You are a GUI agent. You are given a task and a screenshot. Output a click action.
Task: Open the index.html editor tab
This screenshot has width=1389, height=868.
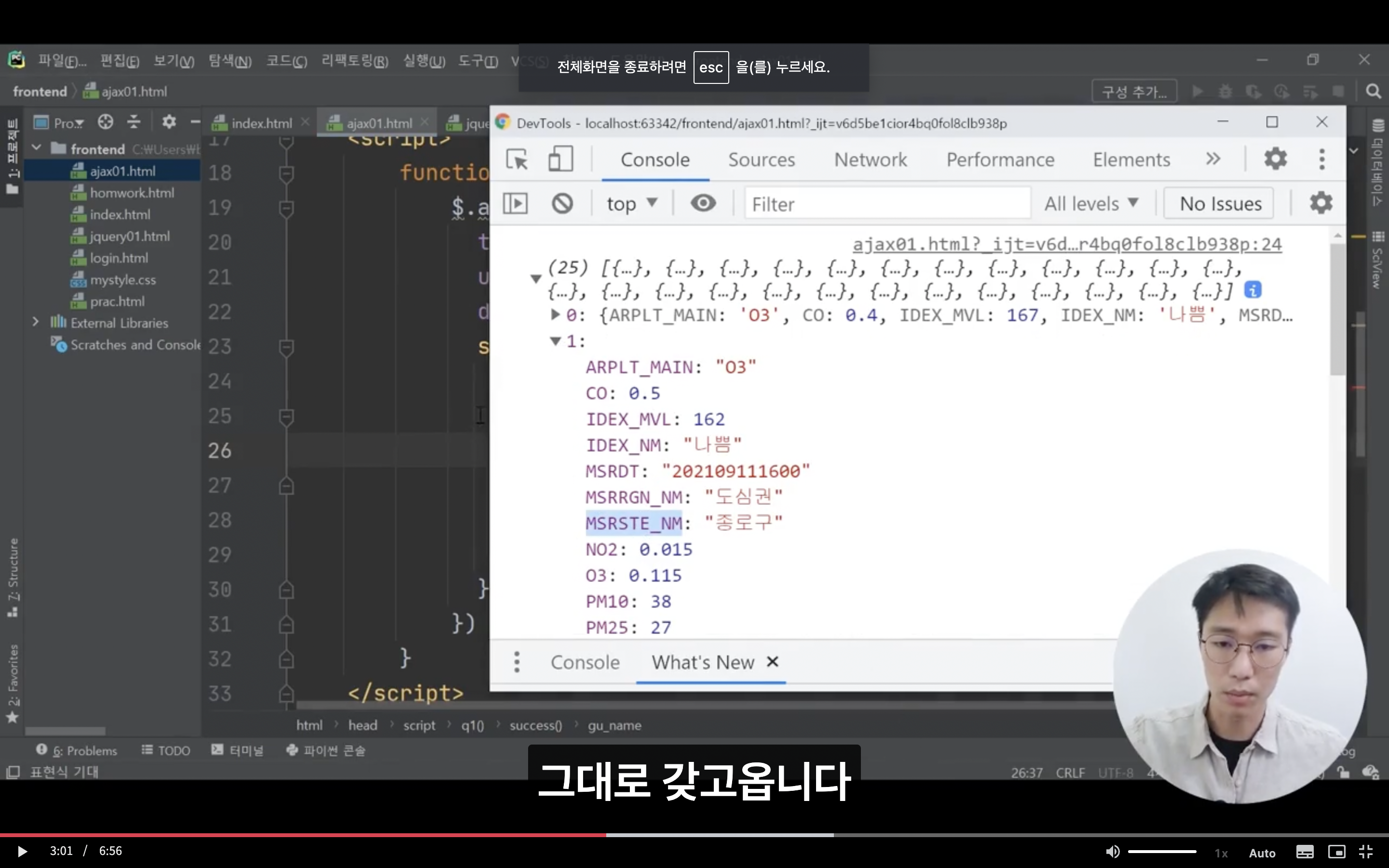click(261, 123)
